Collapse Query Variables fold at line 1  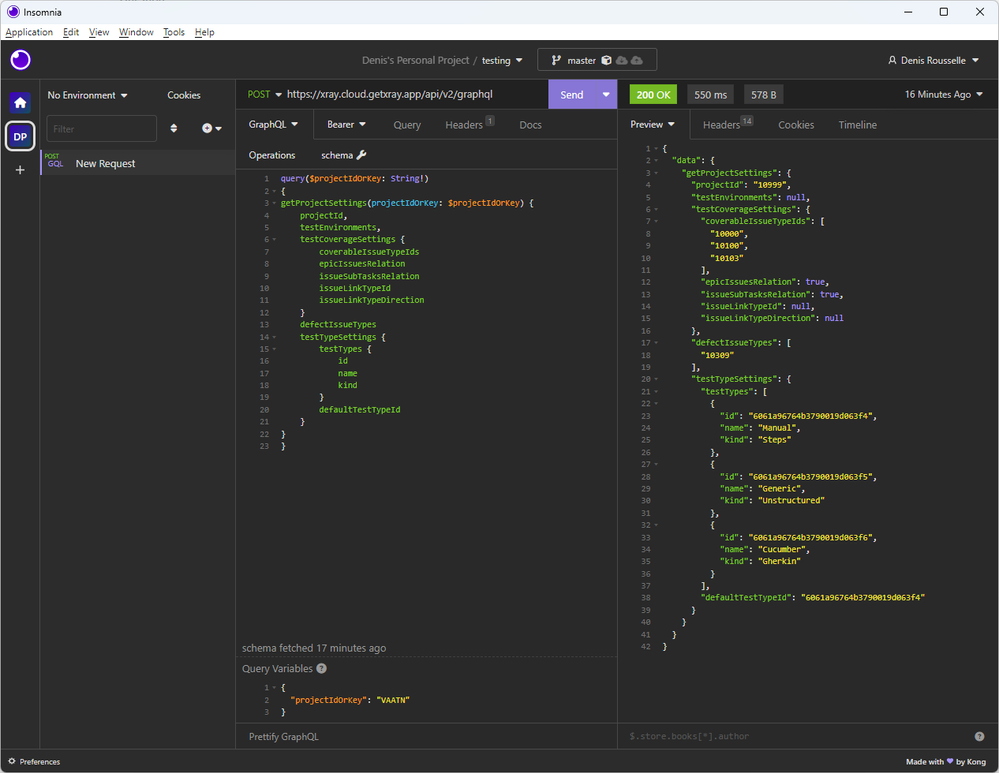click(275, 688)
